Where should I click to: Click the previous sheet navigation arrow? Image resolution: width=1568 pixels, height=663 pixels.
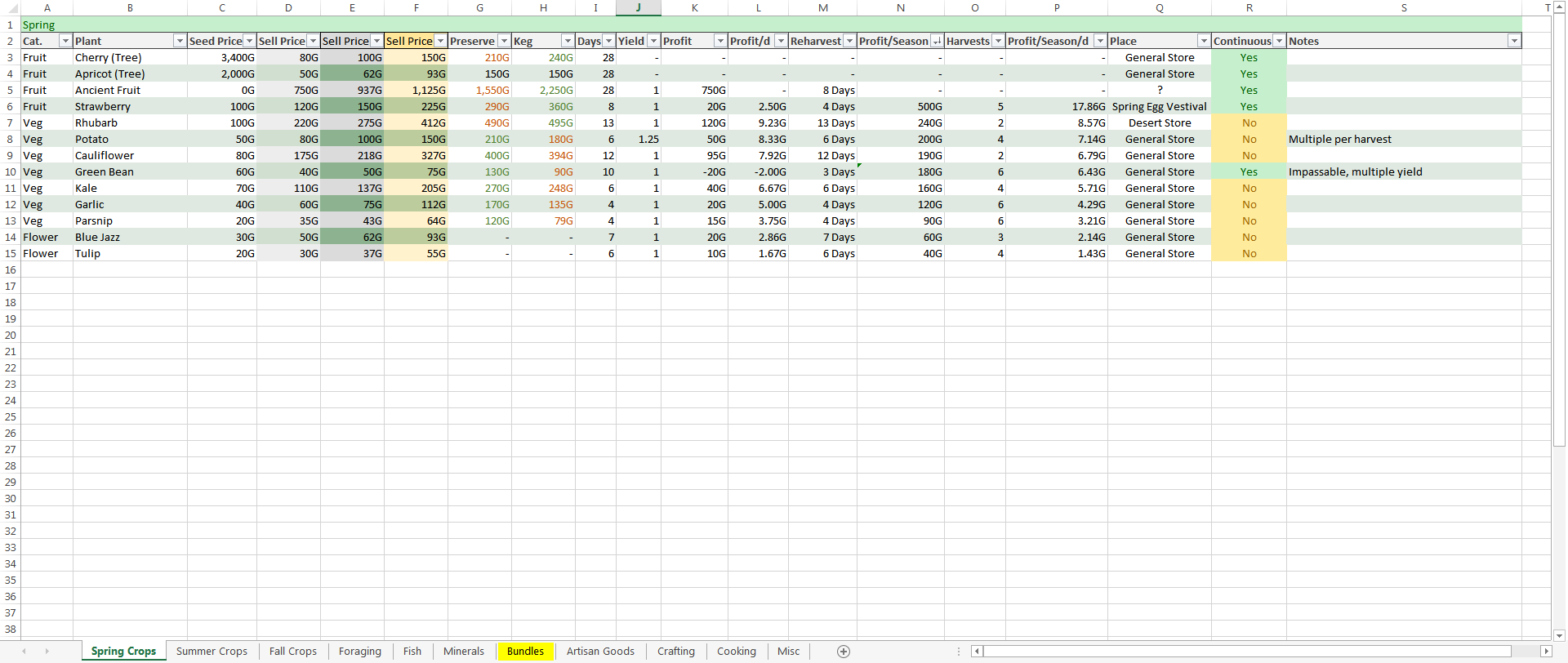tap(24, 652)
